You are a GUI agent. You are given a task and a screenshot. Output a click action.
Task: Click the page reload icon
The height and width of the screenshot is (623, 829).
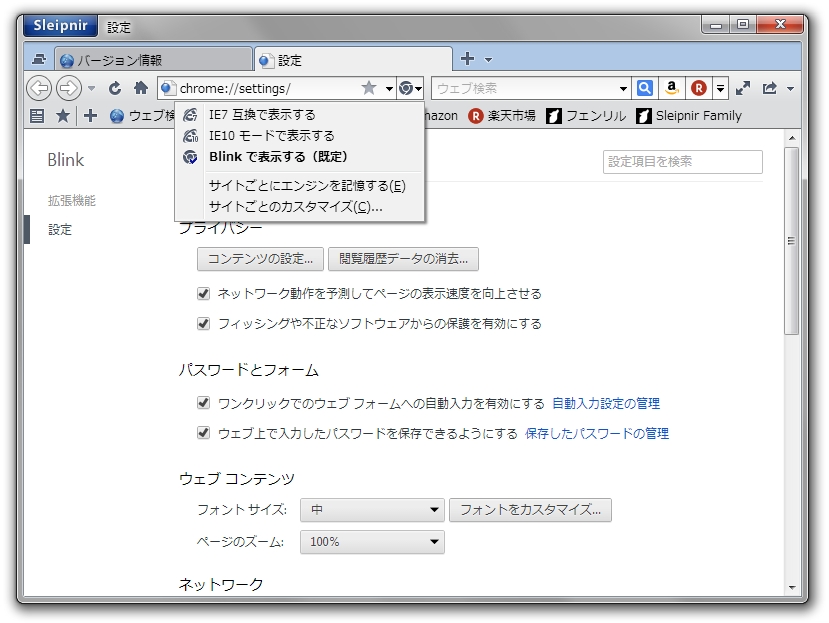[114, 88]
